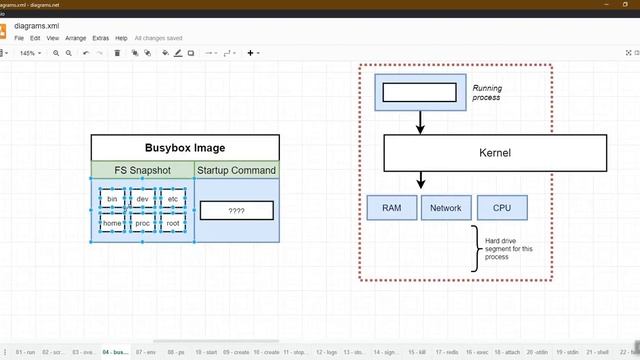
Task: Switch to the 10 - start page tab
Action: (206, 352)
